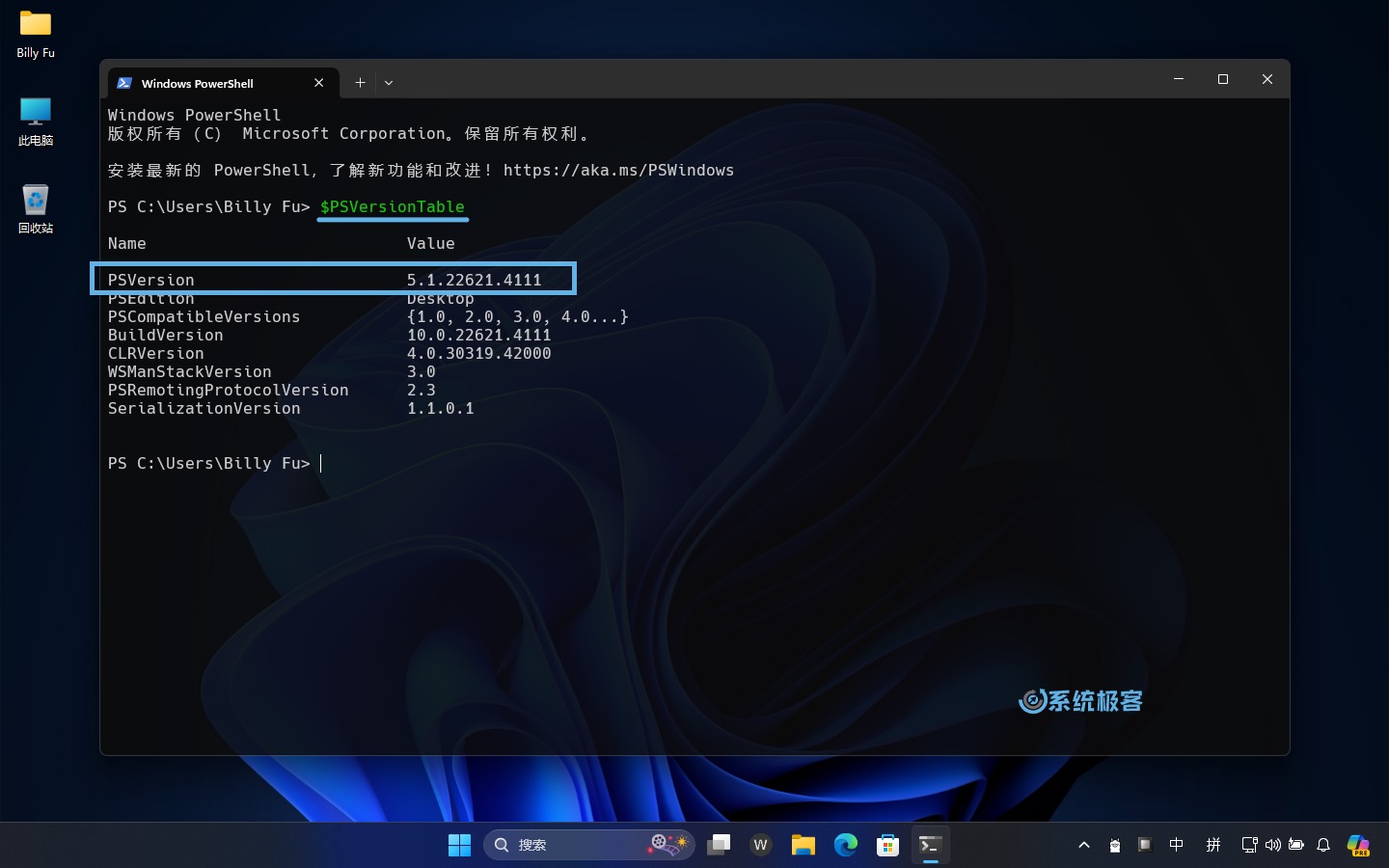Click at the last PowerShell prompt line
Image resolution: width=1389 pixels, height=868 pixels.
pos(214,464)
